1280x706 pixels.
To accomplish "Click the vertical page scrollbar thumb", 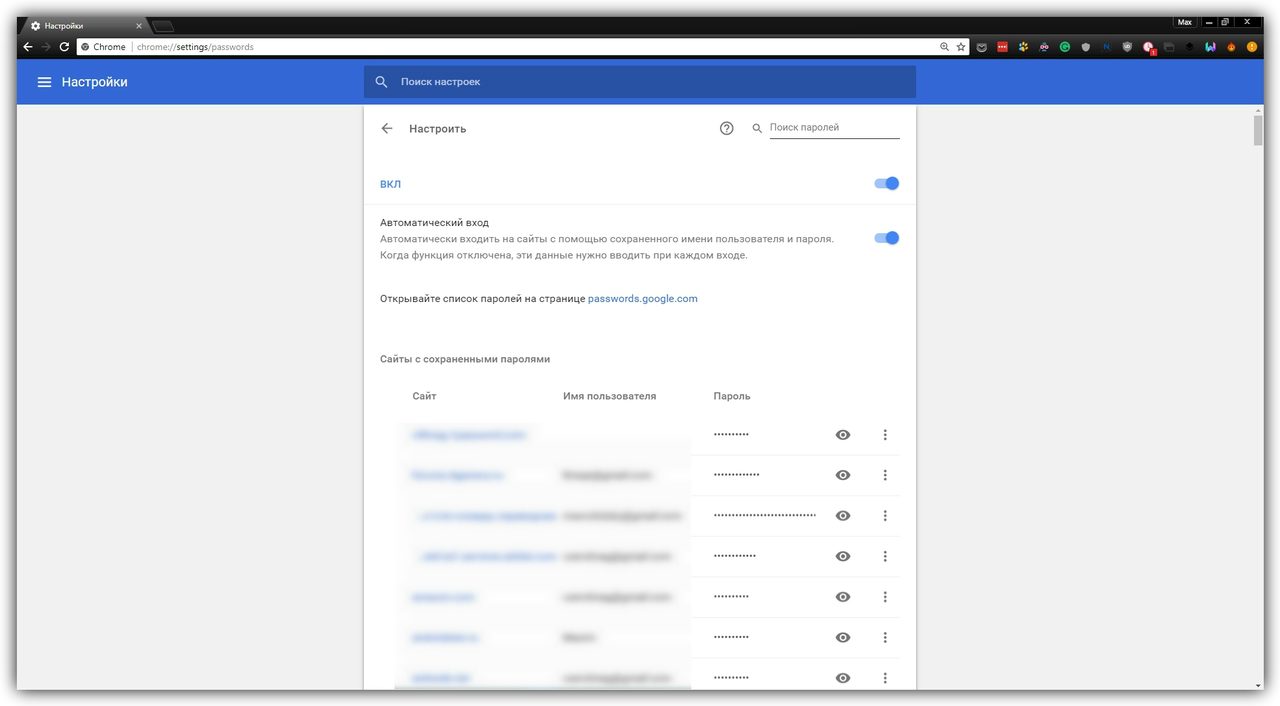I will point(1258,130).
